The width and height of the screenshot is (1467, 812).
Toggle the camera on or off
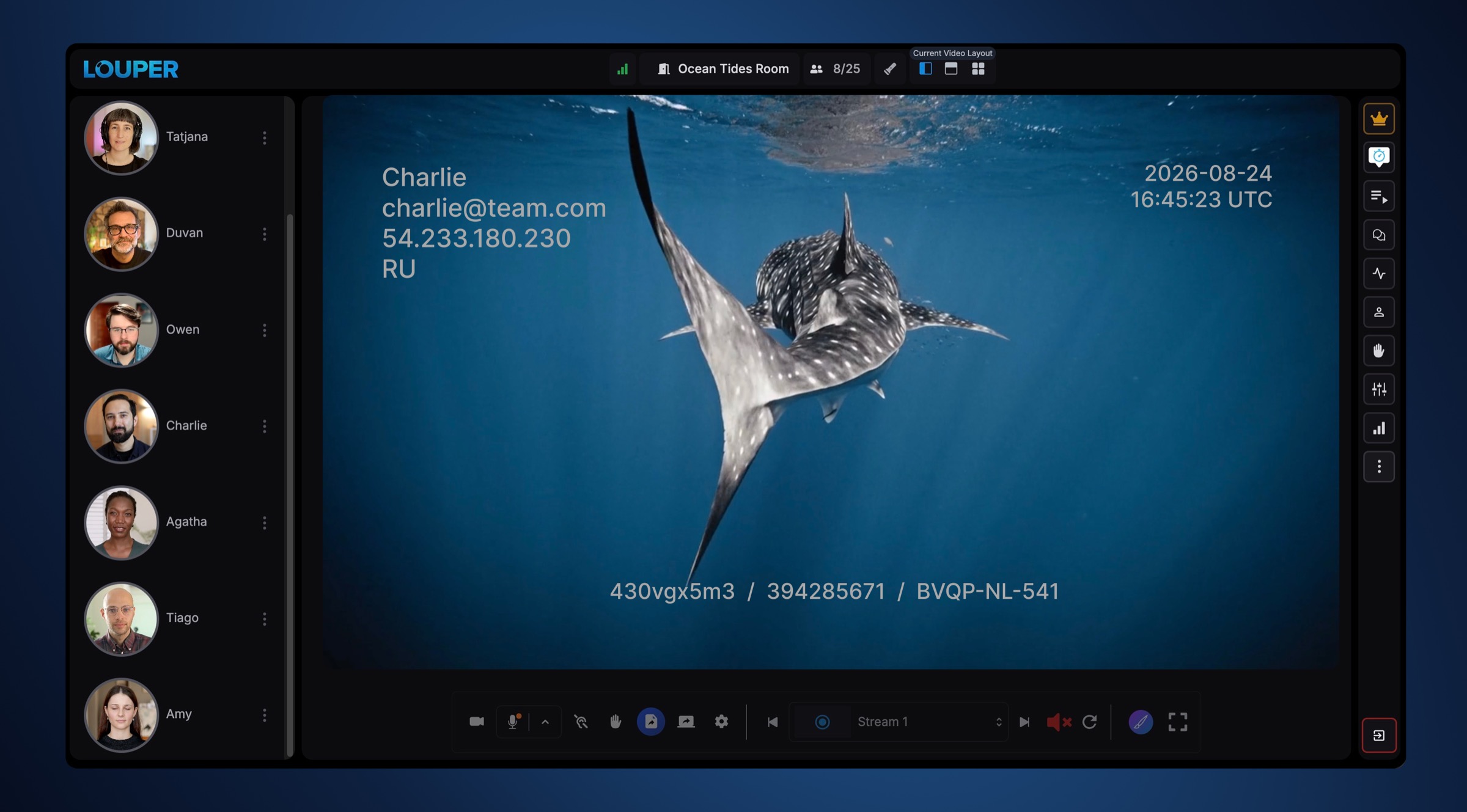coord(477,722)
